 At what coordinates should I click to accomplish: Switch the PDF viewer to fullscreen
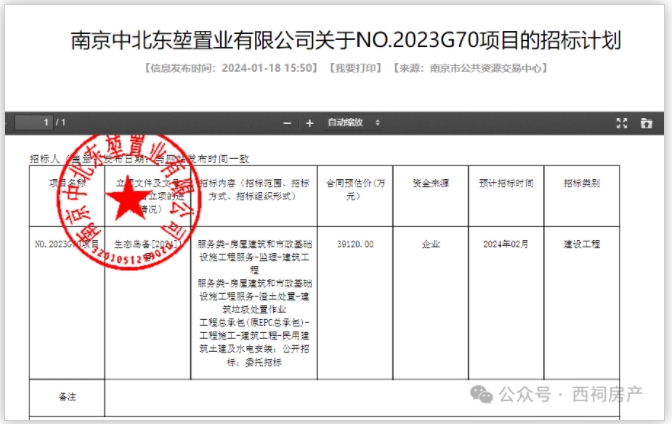pos(621,123)
